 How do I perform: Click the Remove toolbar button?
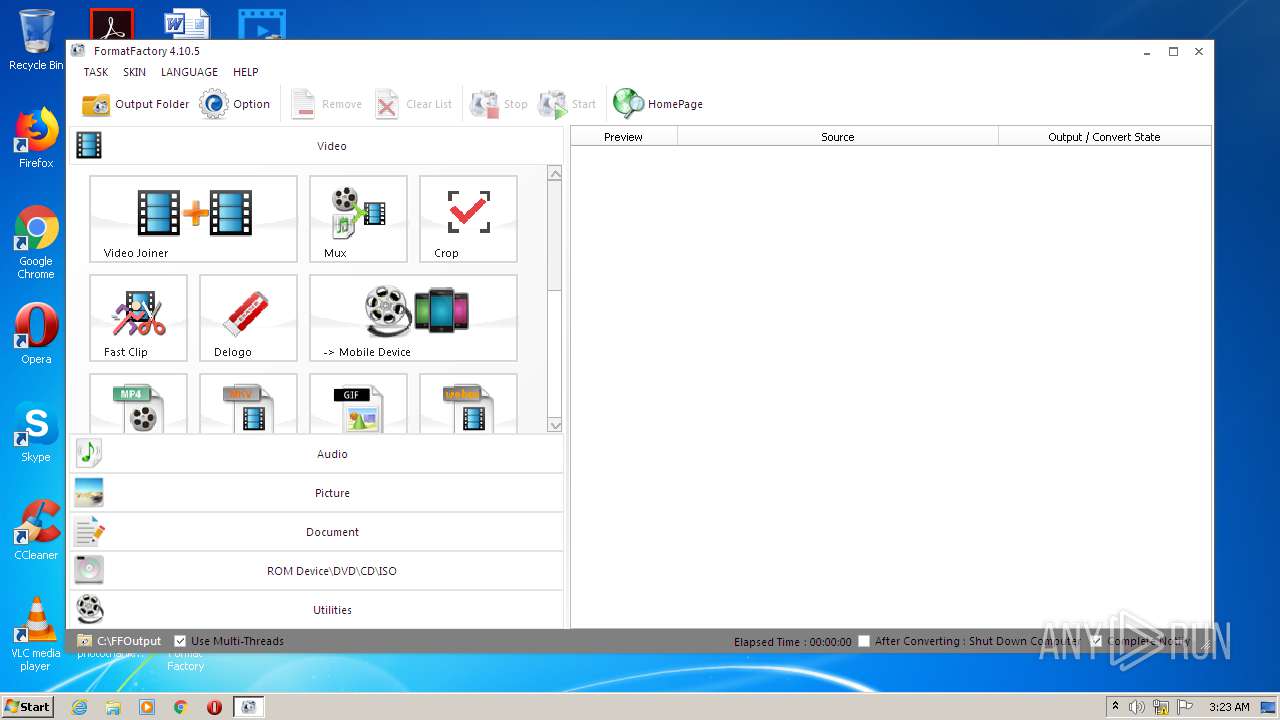(326, 104)
